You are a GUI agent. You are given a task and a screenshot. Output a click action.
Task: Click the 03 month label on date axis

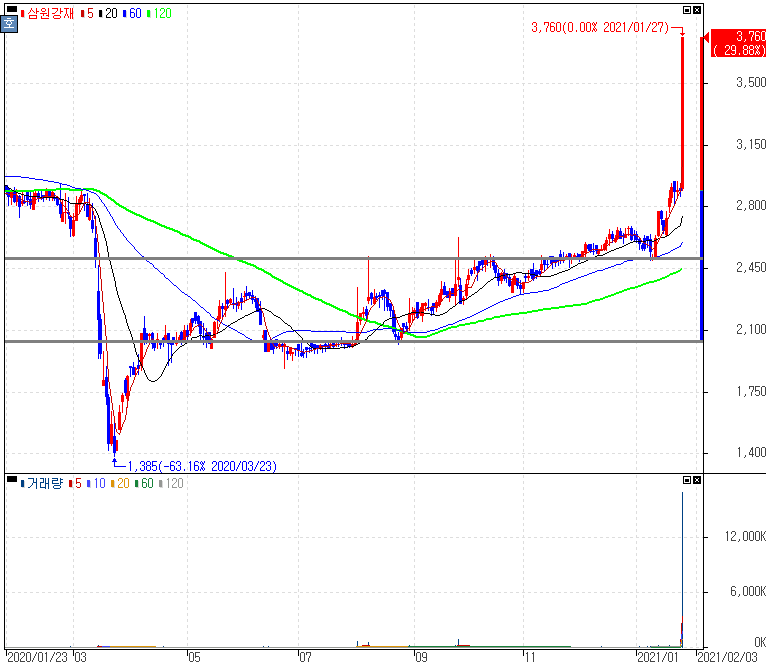pos(81,658)
